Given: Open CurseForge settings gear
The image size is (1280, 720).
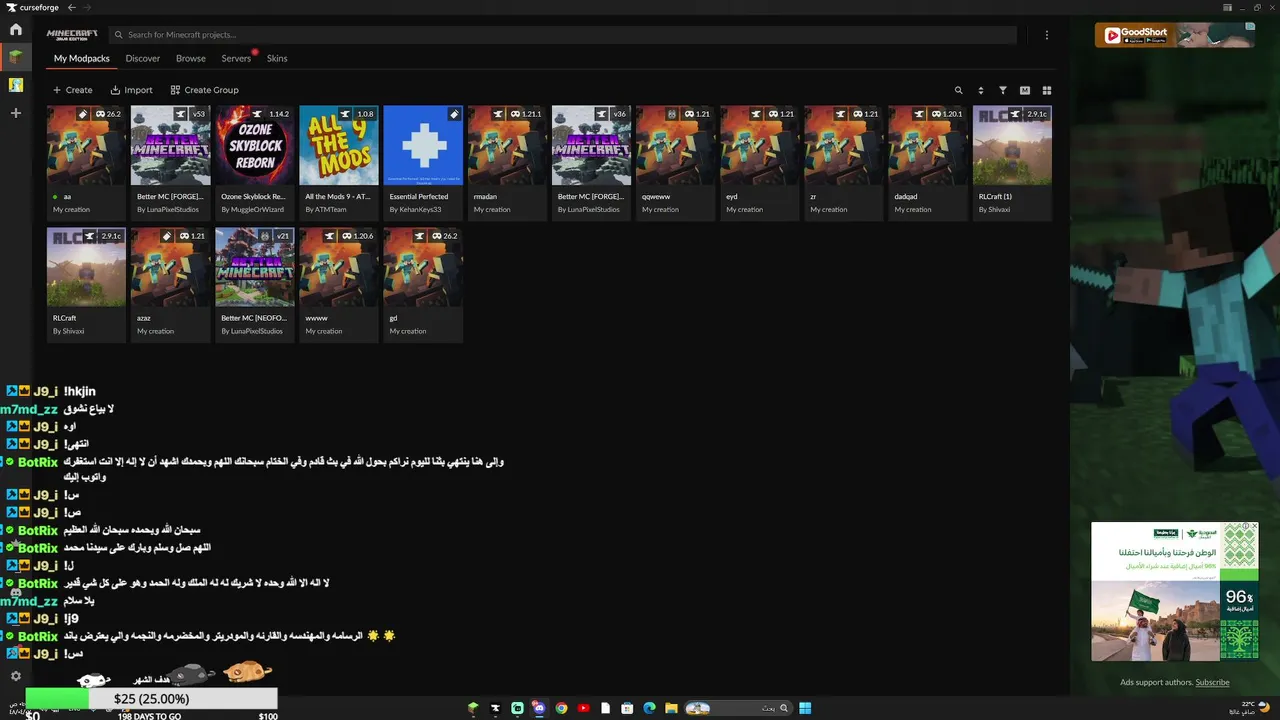Looking at the screenshot, I should tap(16, 676).
